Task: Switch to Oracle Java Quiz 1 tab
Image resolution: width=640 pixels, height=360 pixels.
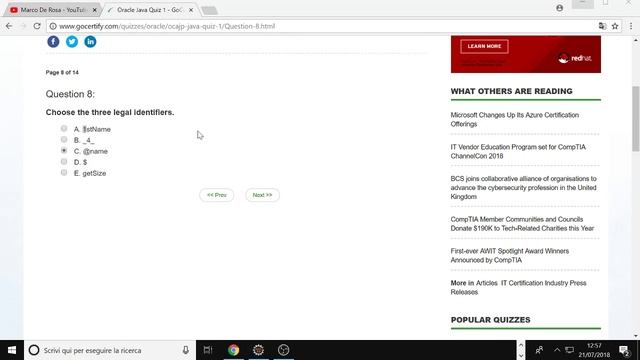Action: pos(150,10)
